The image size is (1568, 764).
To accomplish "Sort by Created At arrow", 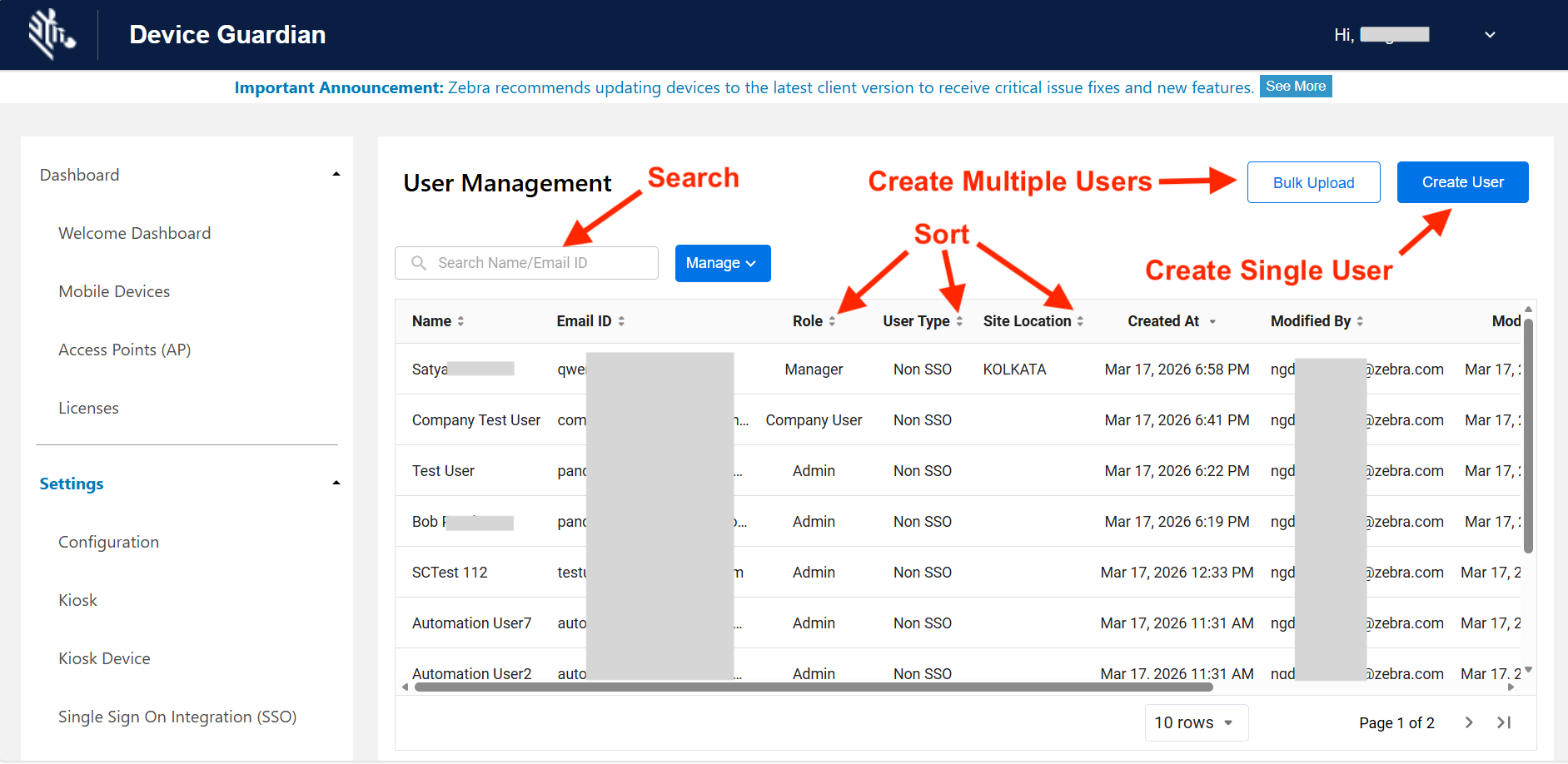I will pos(1212,322).
